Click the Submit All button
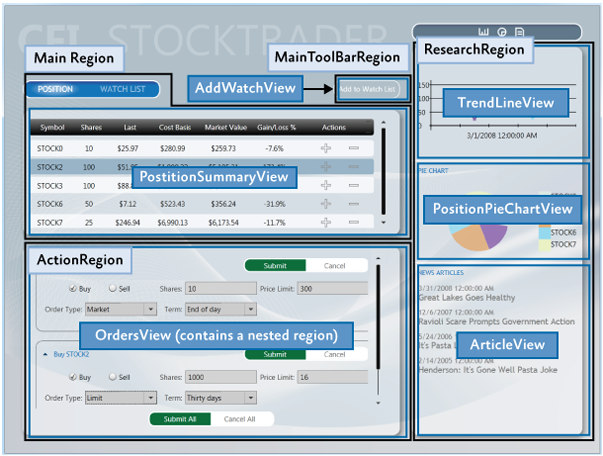Screen dimensions: 603x456 coord(179,419)
